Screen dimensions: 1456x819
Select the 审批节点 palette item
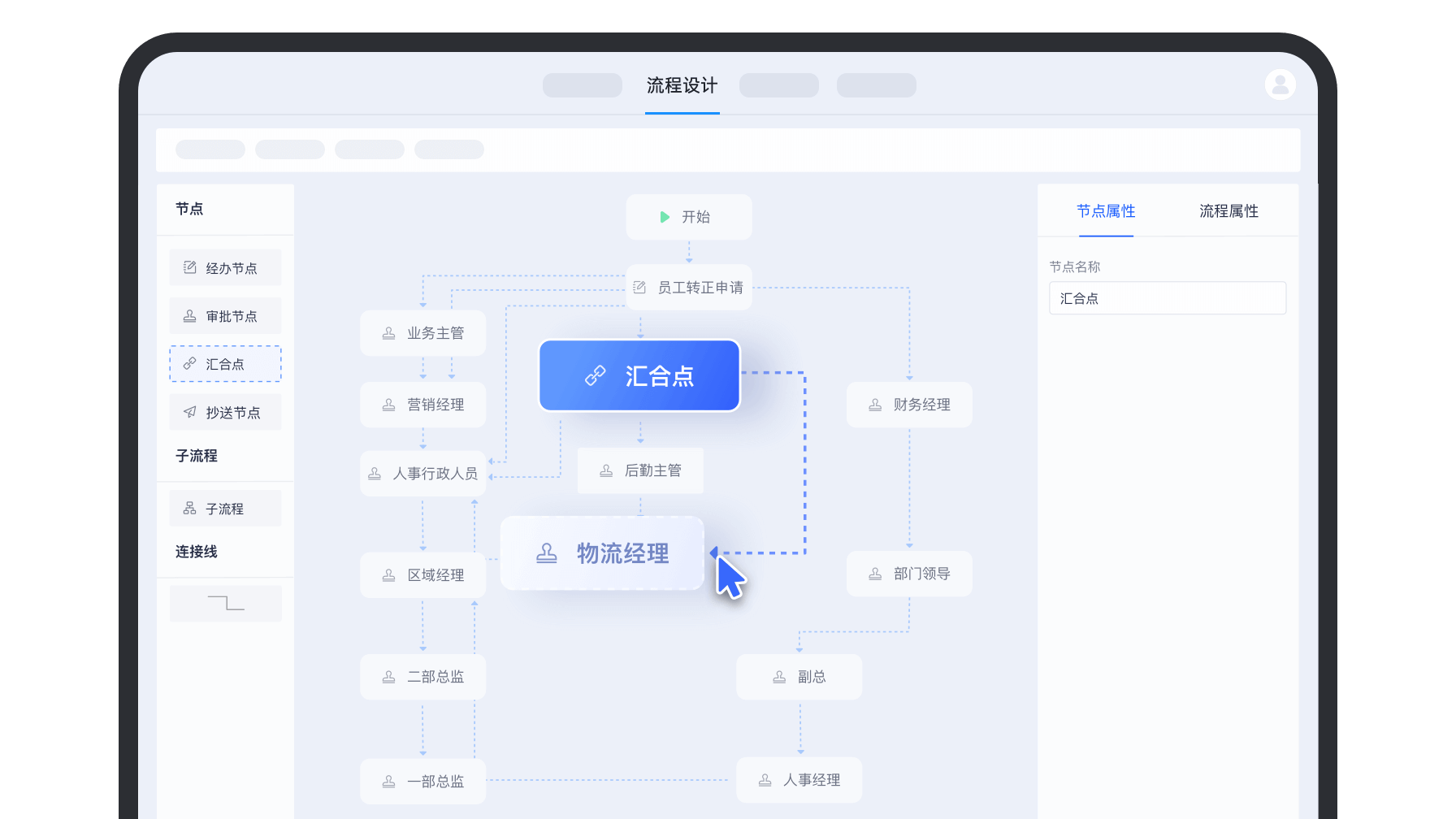pos(225,316)
